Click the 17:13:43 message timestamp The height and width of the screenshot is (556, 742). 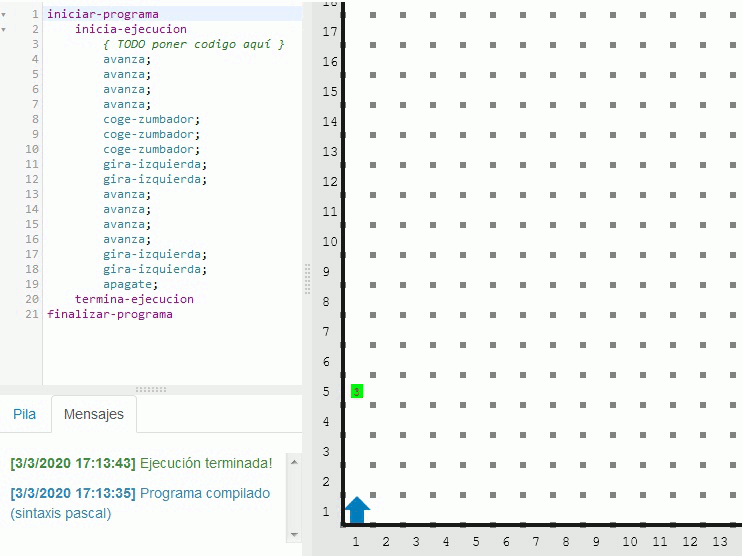point(73,463)
